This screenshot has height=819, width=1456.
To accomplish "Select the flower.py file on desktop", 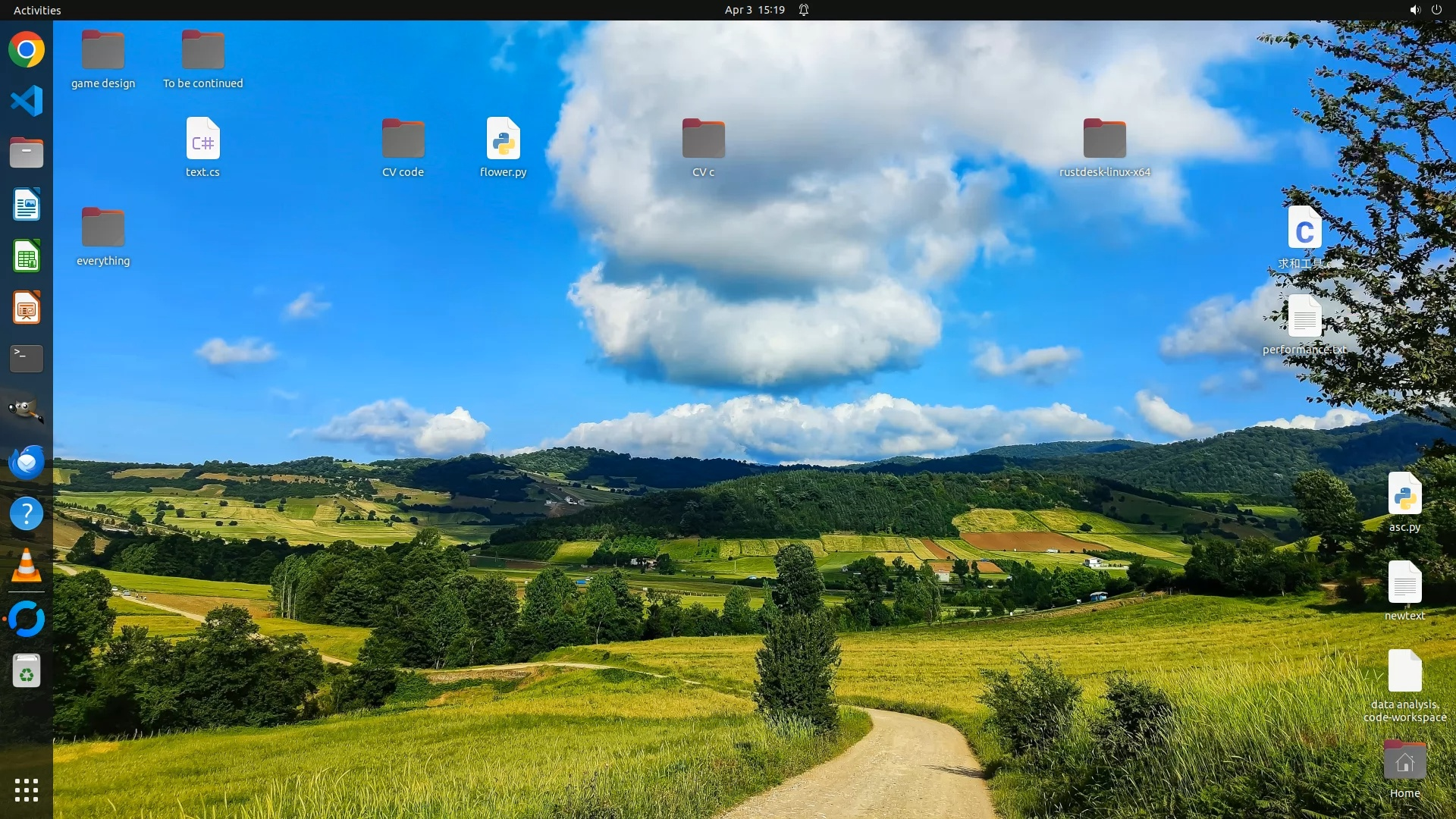I will click(503, 140).
